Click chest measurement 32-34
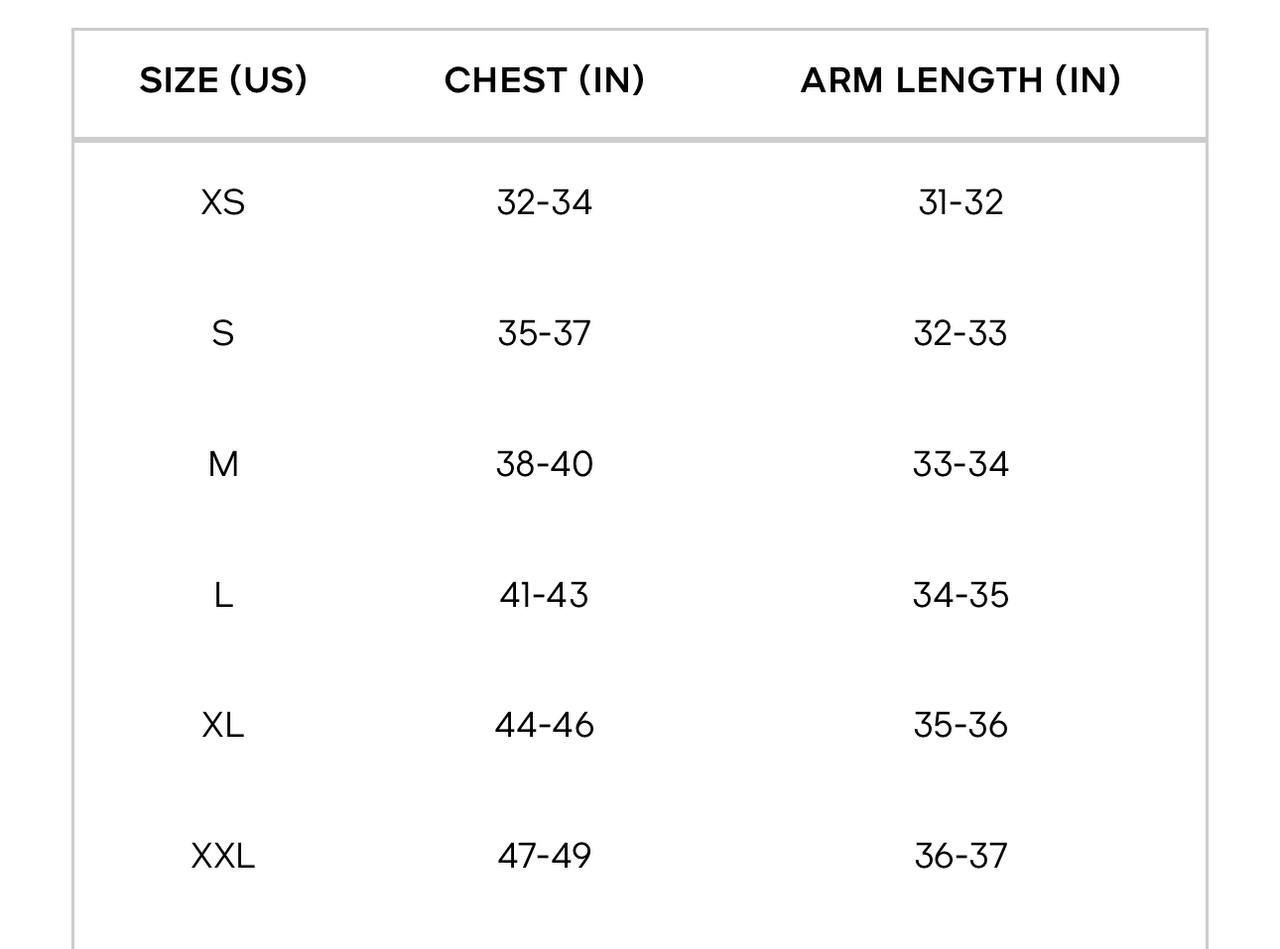 pyautogui.click(x=544, y=203)
